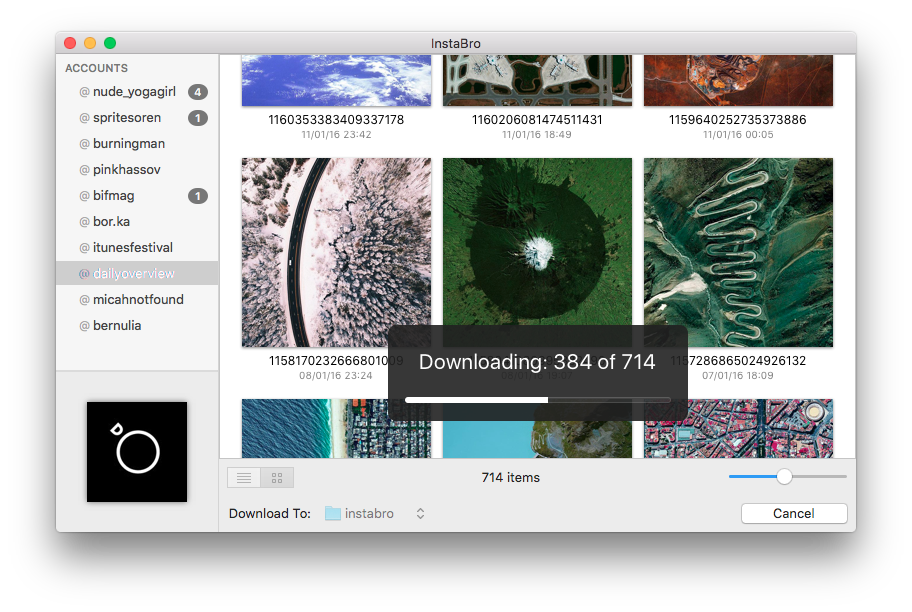
Task: Cancel the current download
Action: pos(793,513)
